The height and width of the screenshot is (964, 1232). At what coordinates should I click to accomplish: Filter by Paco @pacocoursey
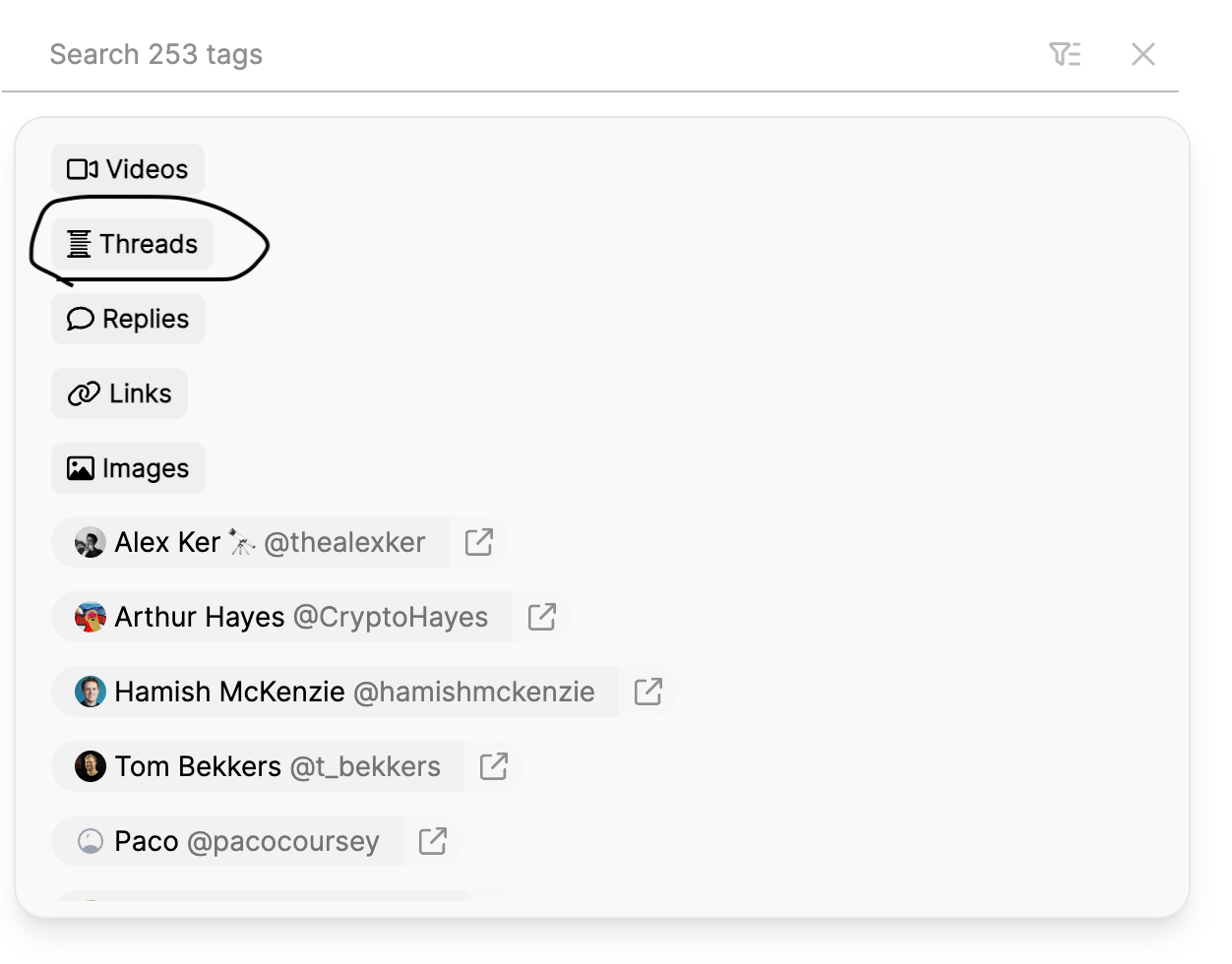227,841
